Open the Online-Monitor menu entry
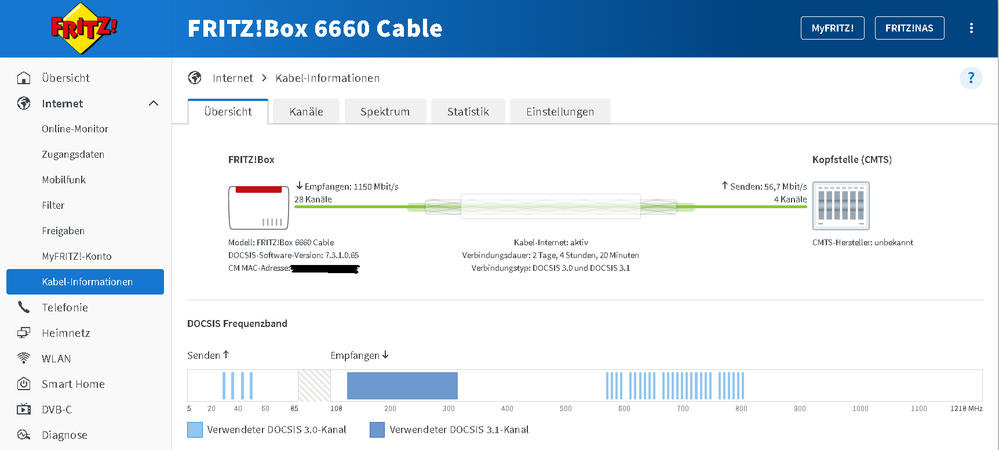999x450 pixels. point(75,129)
